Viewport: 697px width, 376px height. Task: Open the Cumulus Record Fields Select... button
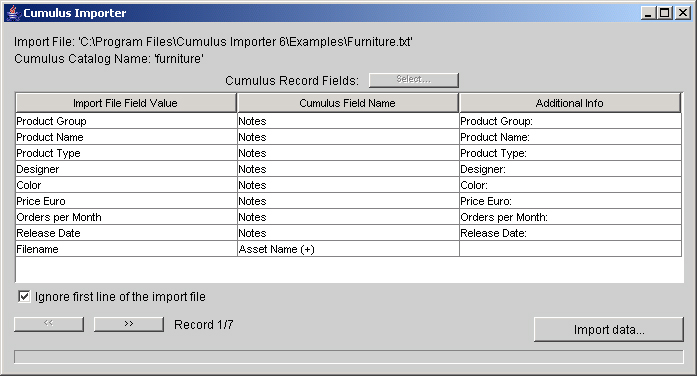[413, 80]
